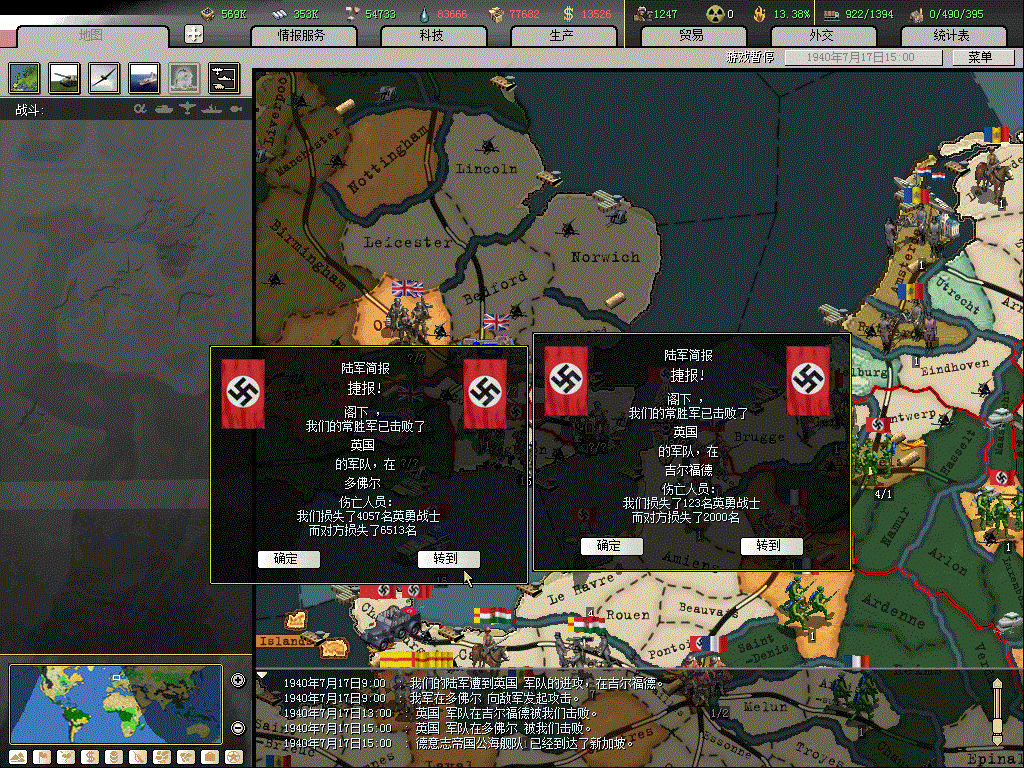Screen dimensions: 1024x768
Task: Click the dissent flame icon
Action: [760, 13]
